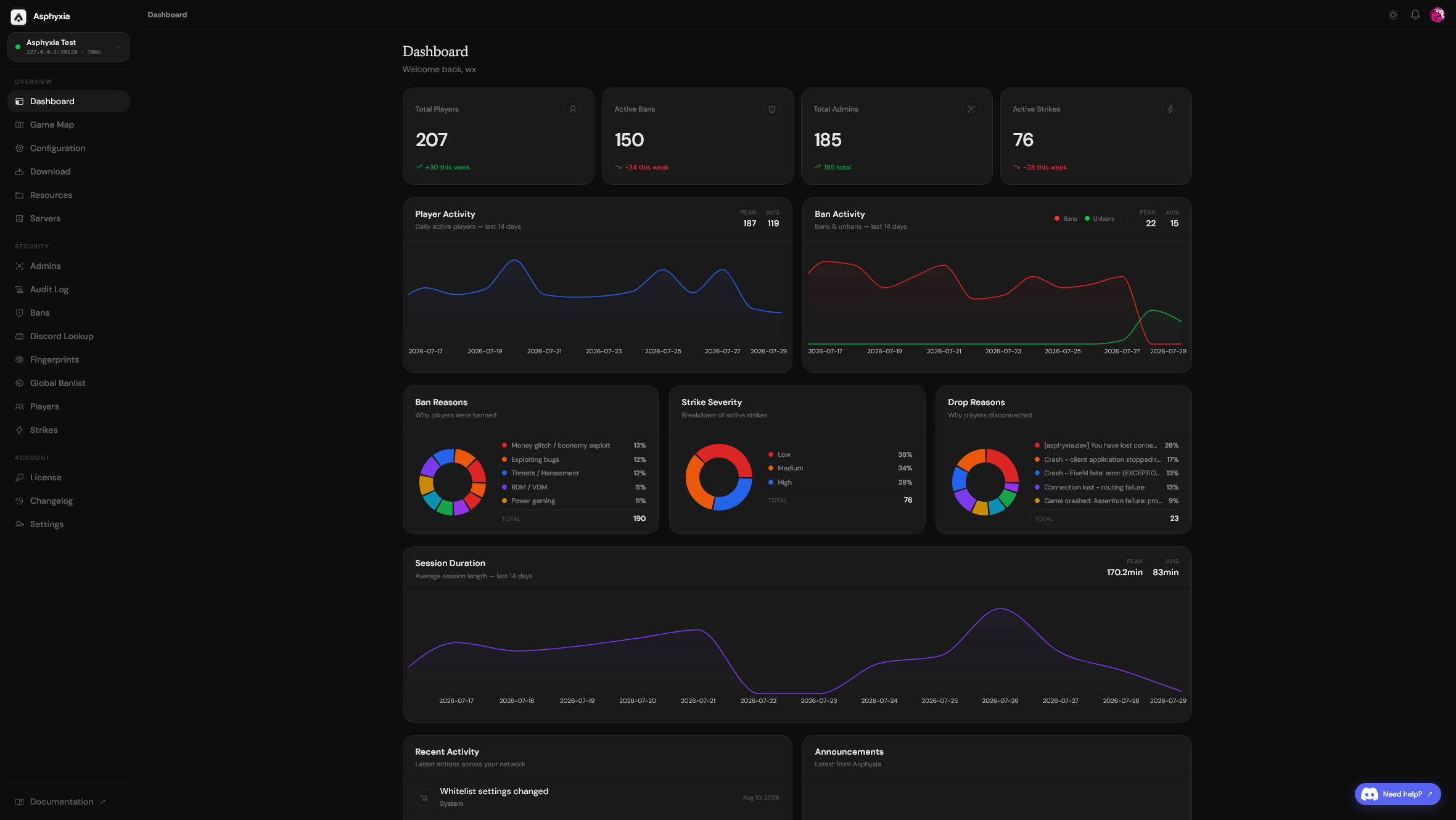This screenshot has width=1456, height=820.
Task: Click the Player Activity peak value 187
Action: click(x=749, y=223)
